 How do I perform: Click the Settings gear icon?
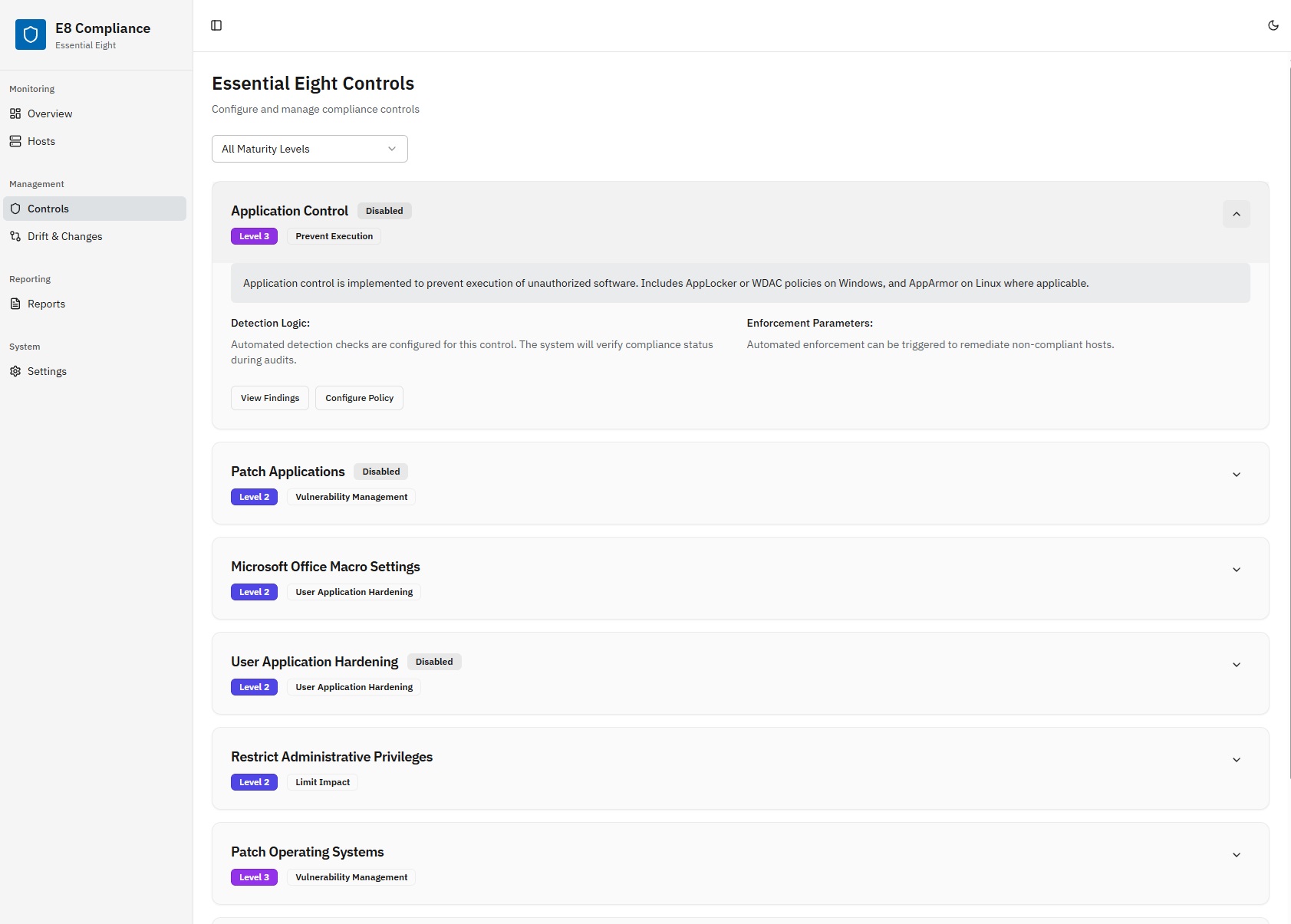point(15,371)
